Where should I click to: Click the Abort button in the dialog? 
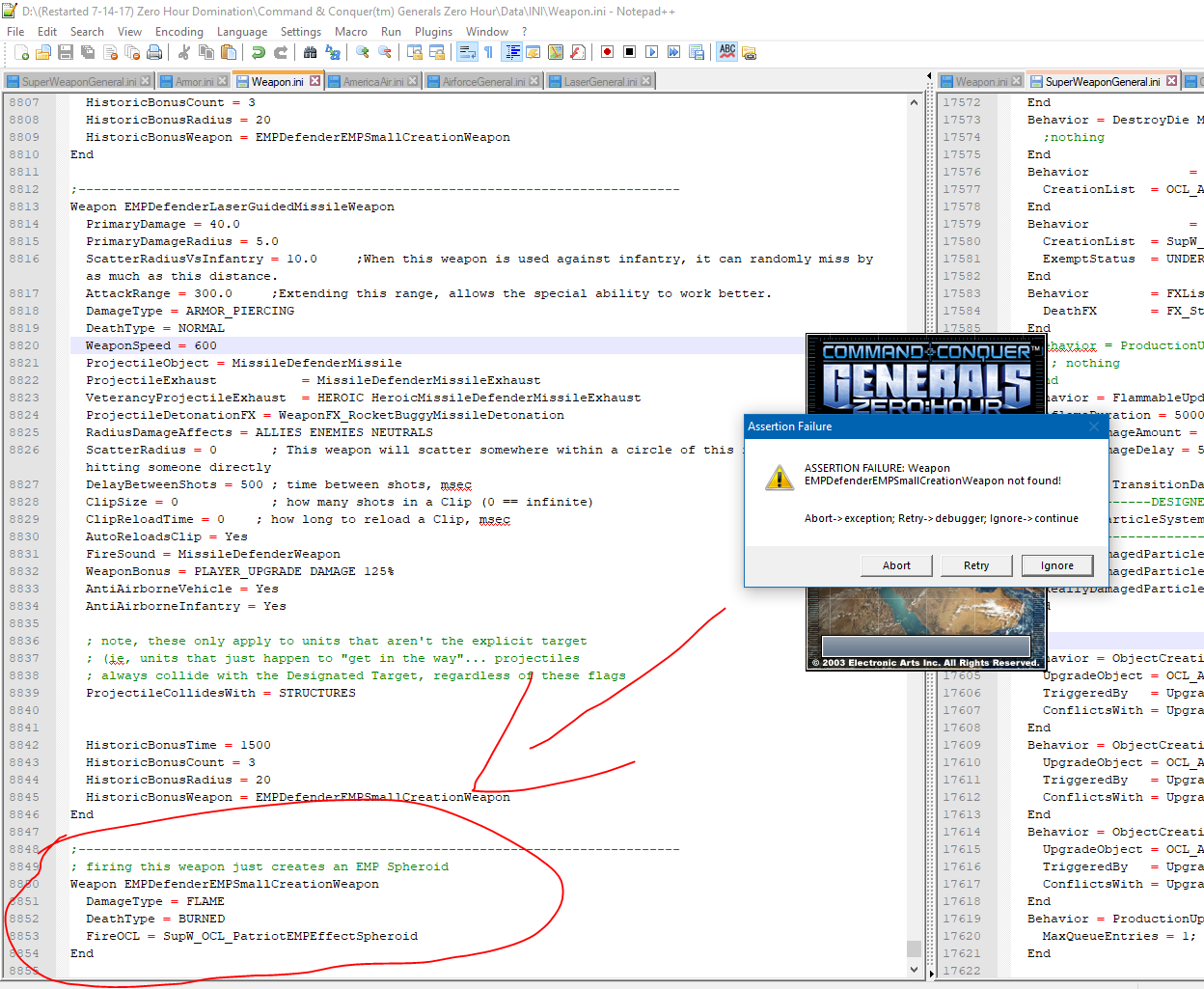[x=896, y=565]
